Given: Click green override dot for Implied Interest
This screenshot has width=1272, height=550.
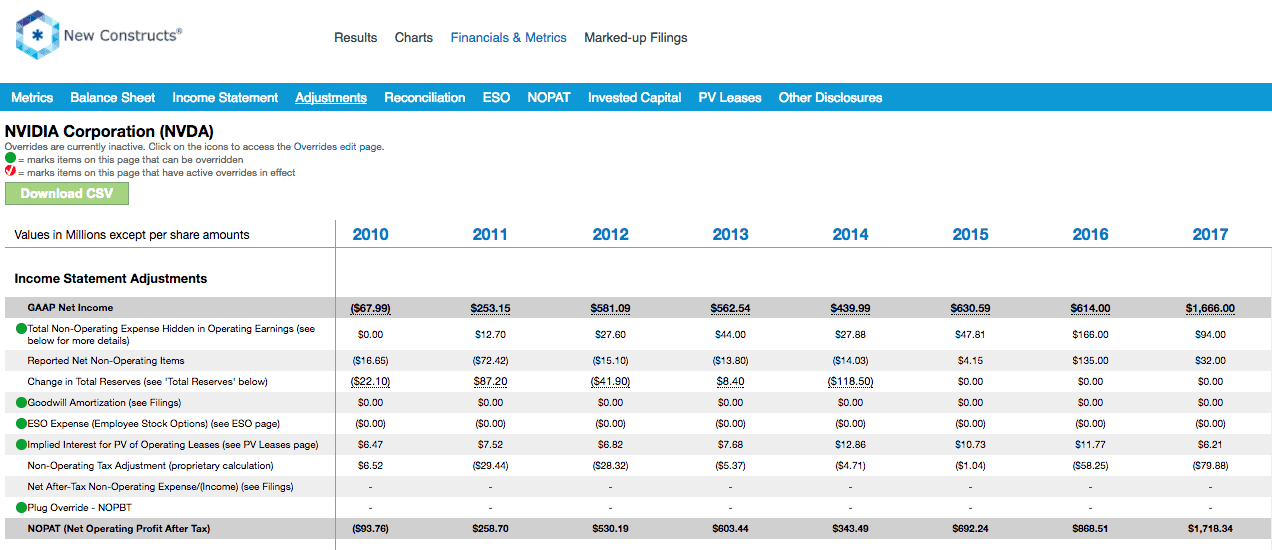Looking at the screenshot, I should (x=21, y=445).
